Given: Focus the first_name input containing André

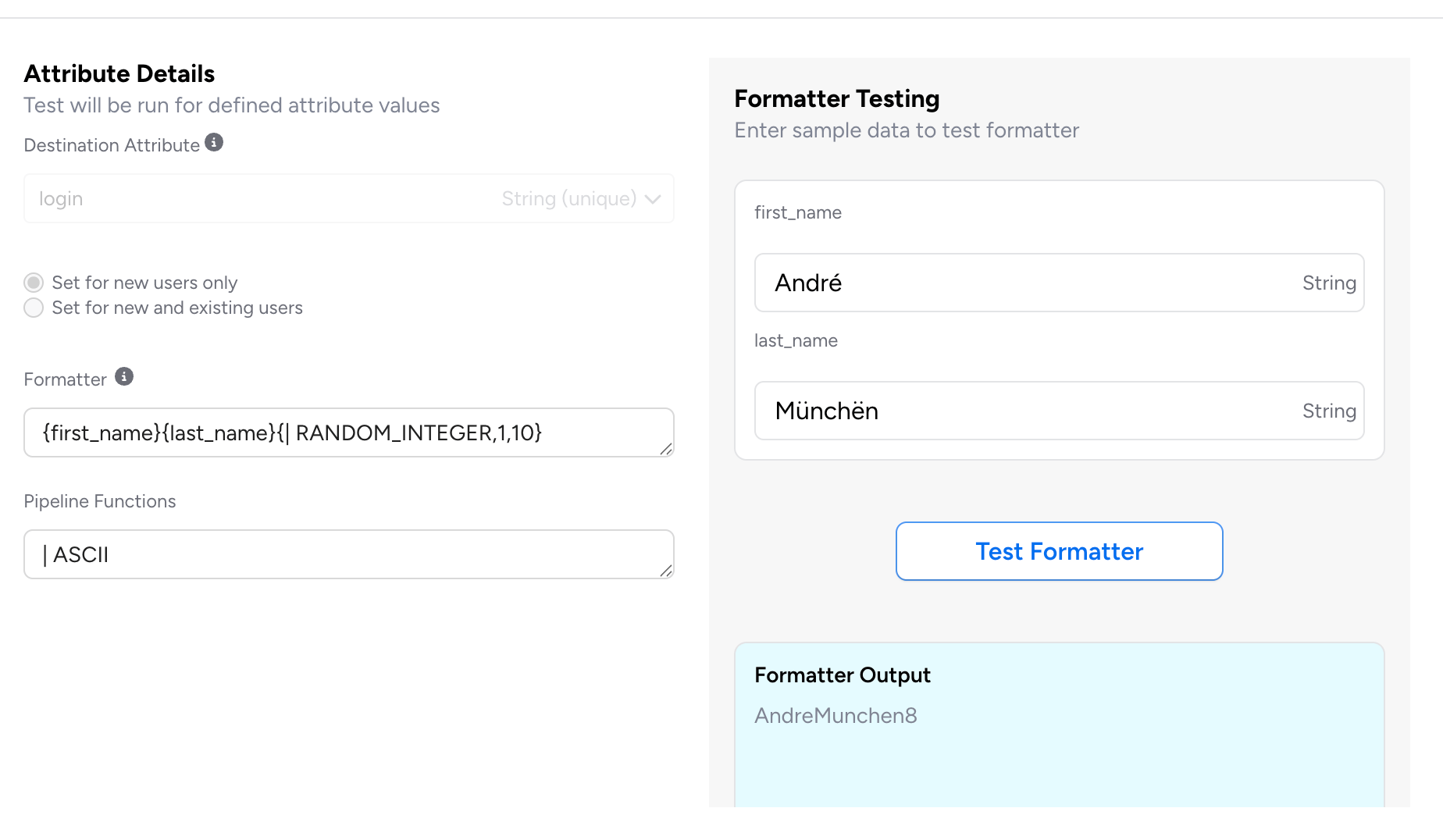Looking at the screenshot, I should coord(1015,283).
